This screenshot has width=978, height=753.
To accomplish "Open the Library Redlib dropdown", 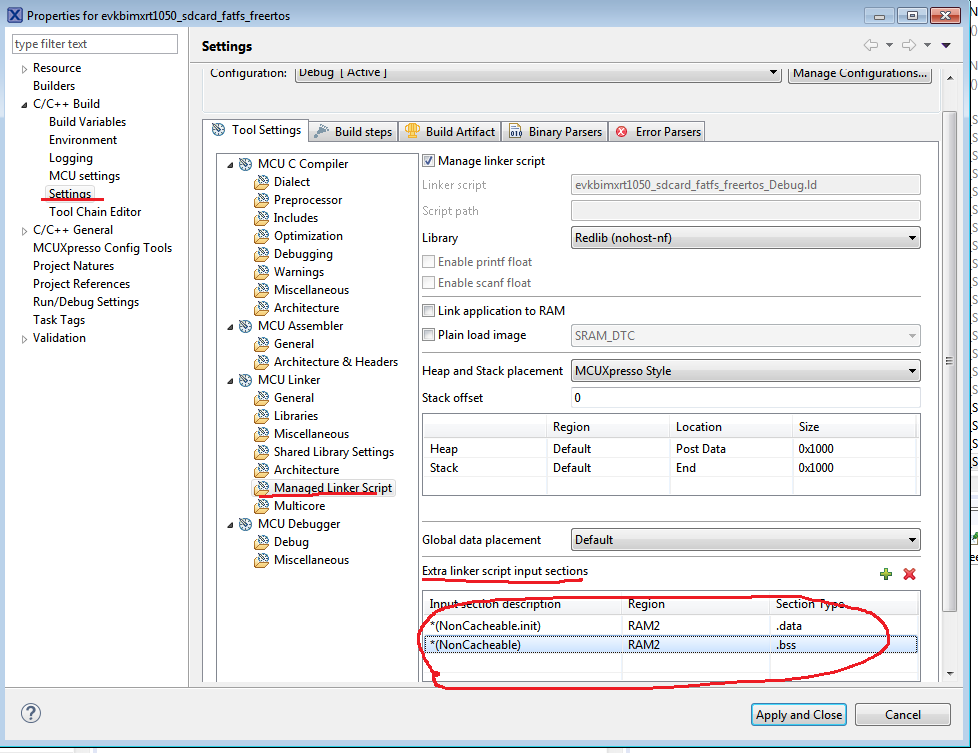I will (x=745, y=238).
